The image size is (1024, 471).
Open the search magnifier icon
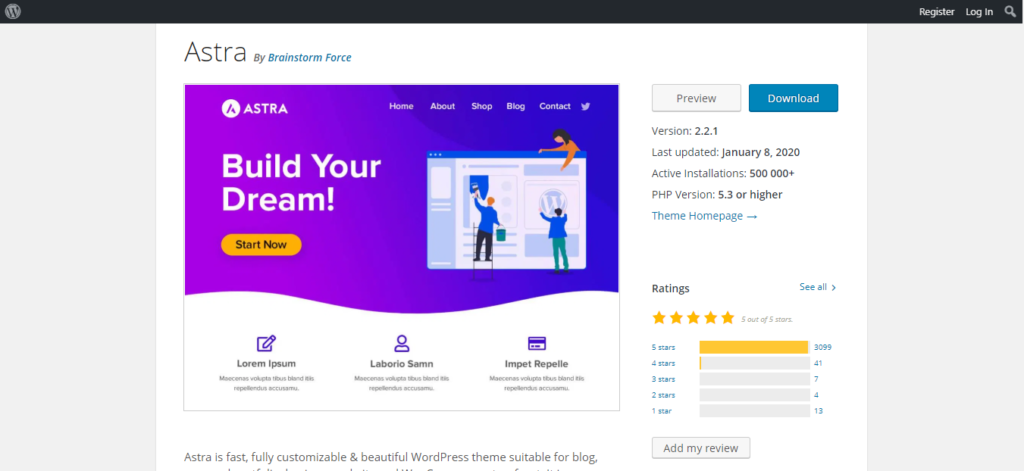(x=1010, y=11)
